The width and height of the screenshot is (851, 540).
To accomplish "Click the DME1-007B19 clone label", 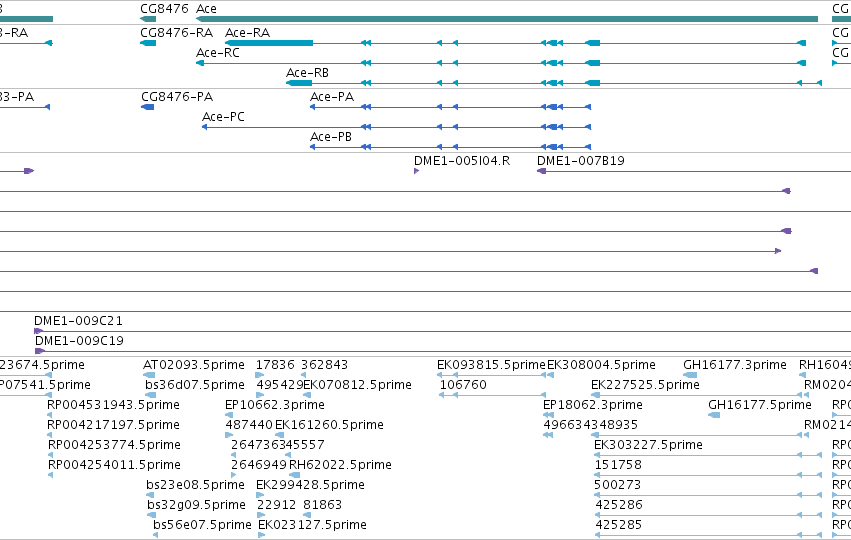I will (581, 161).
